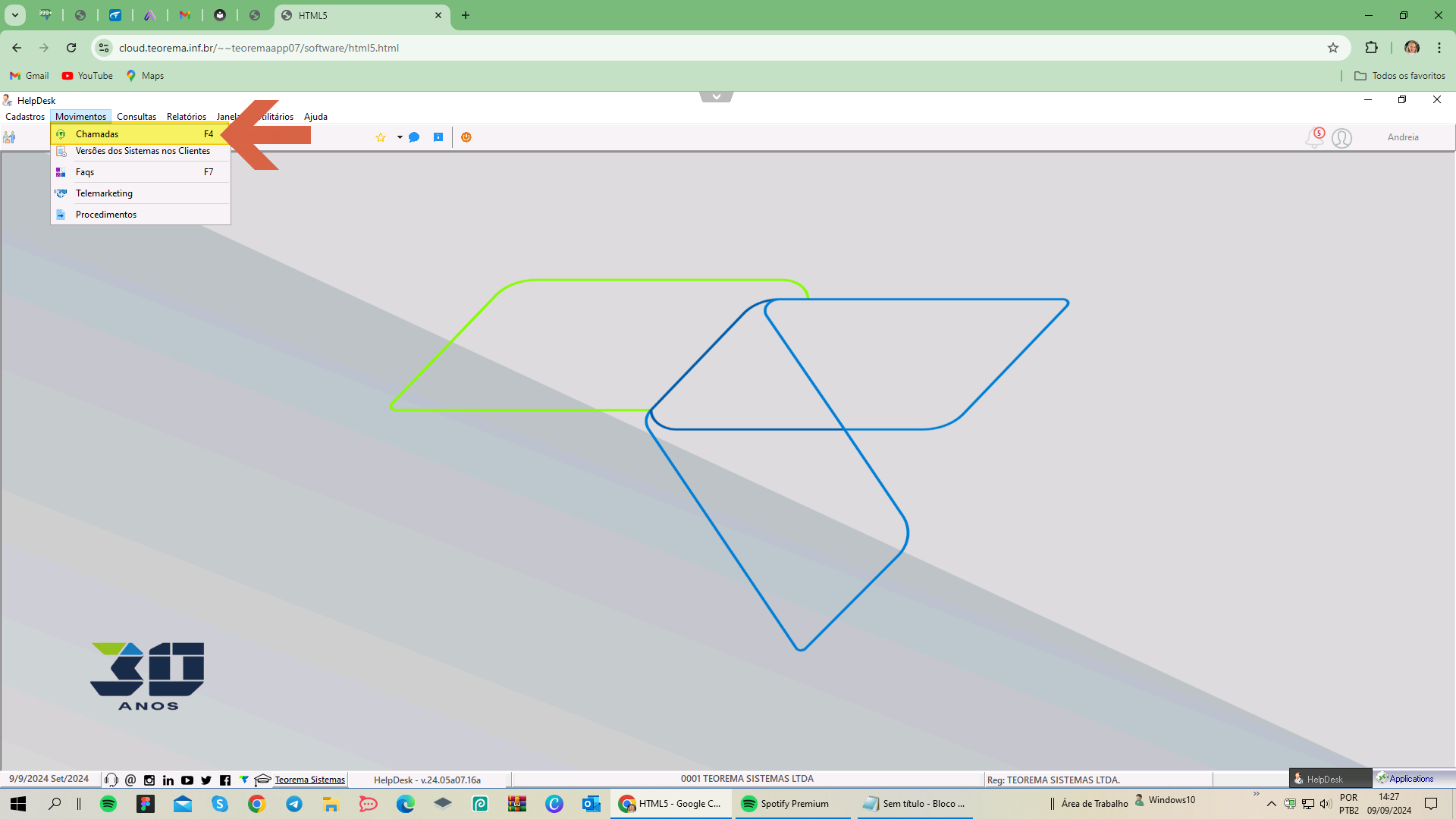Open Maps bookmark
The width and height of the screenshot is (1456, 819).
pos(145,76)
